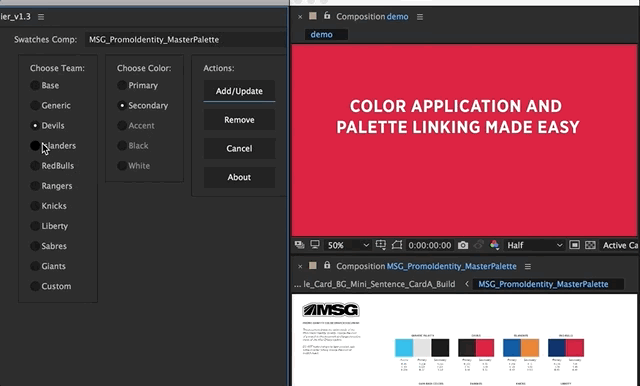Click the COLOR APPLICATION headline in viewer

(458, 117)
